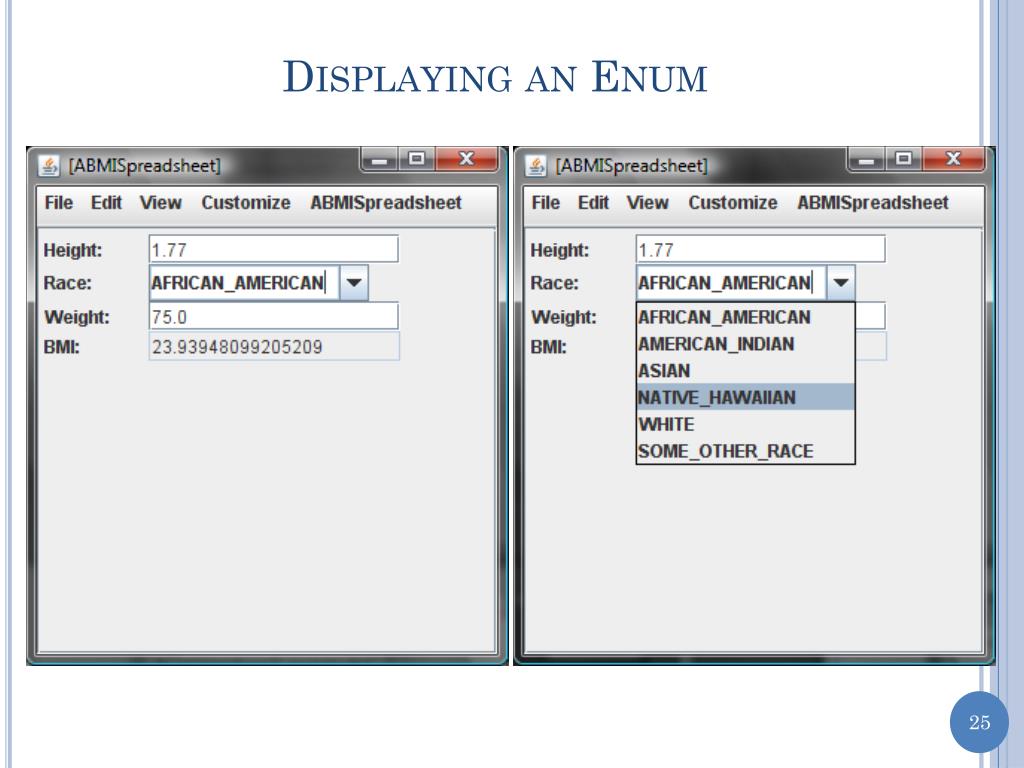Expand the Race dropdown arrow in the left window
Screen dimensions: 1024x768
coord(354,283)
